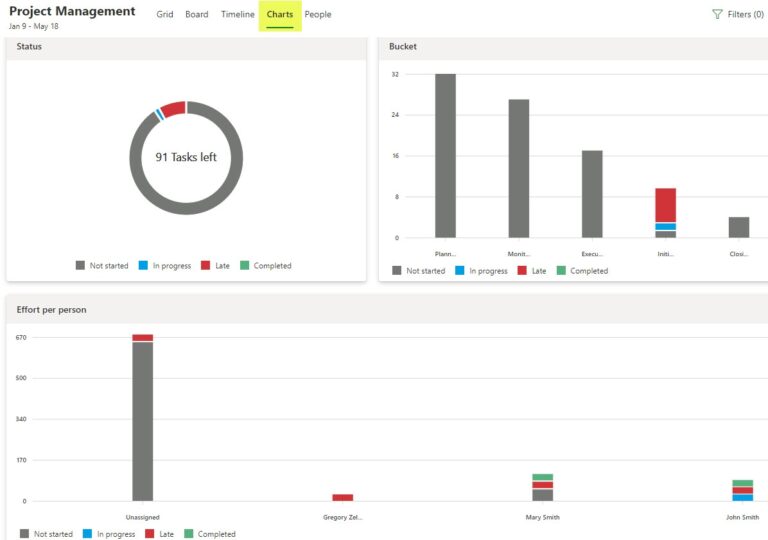Click the John Smith axis label
The width and height of the screenshot is (768, 540).
(x=743, y=517)
